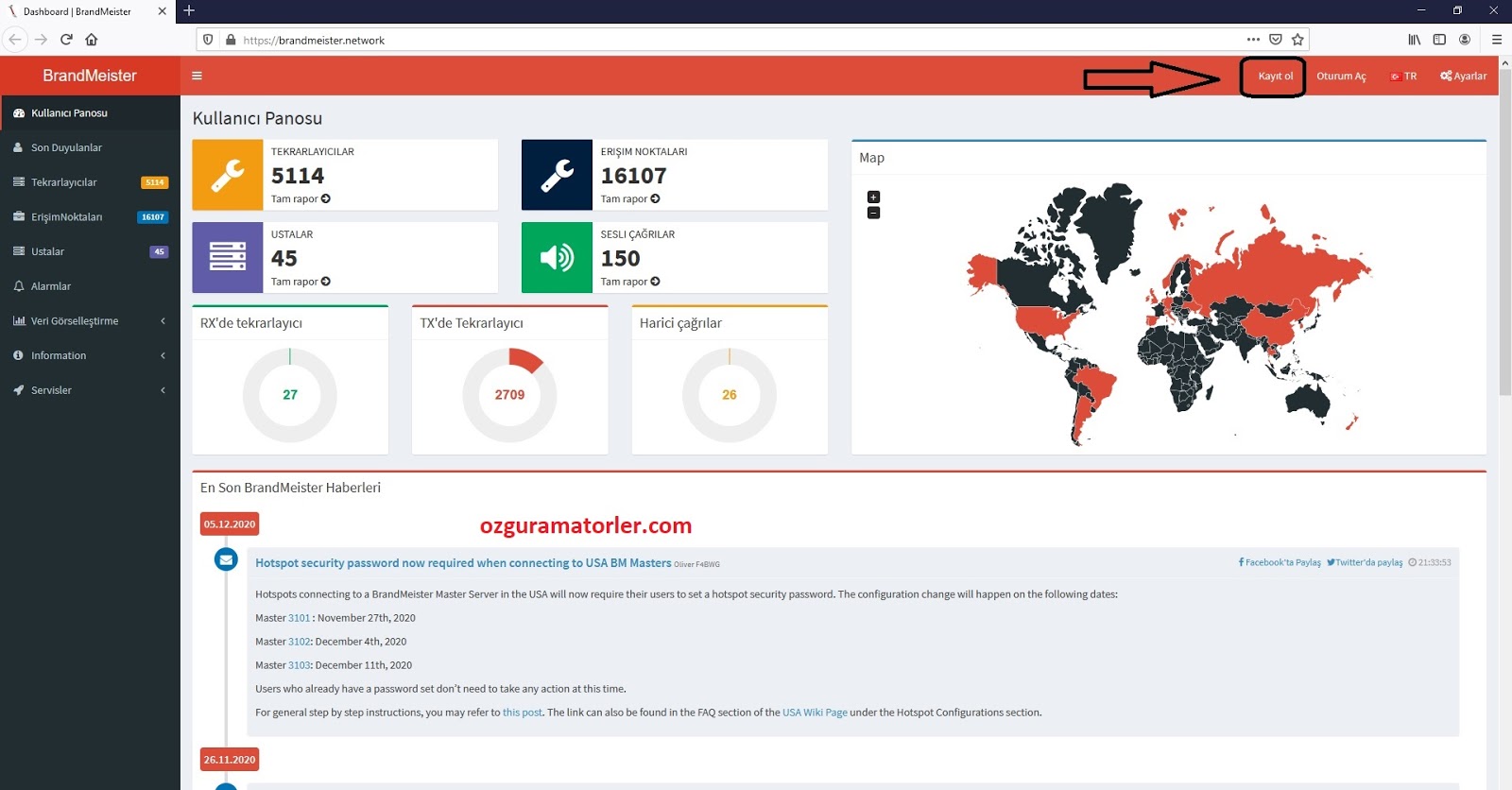Open Tam rapor under Tekrarlayıcılar
The image size is (1512, 790).
pyautogui.click(x=301, y=199)
